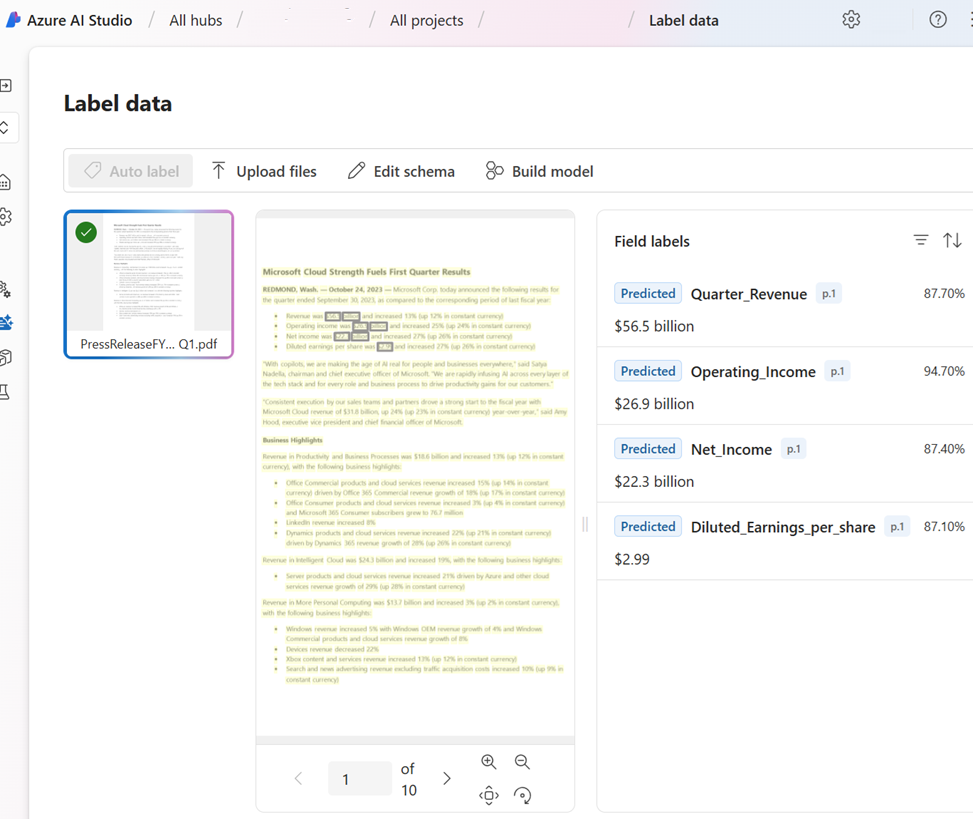Go to the previous document page
Screen dimensions: 973x819
point(298,779)
